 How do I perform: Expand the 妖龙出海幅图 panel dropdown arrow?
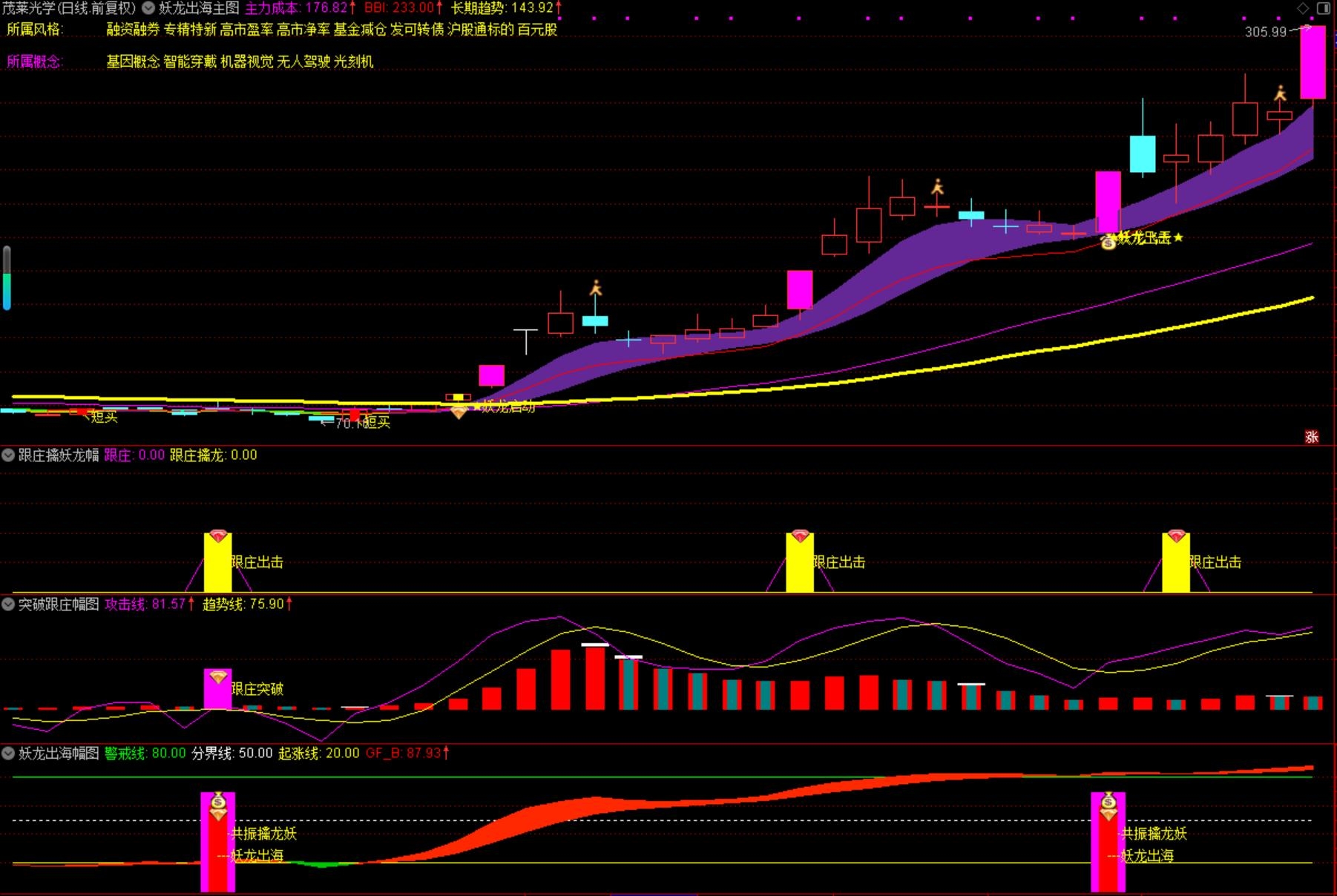pos(8,753)
